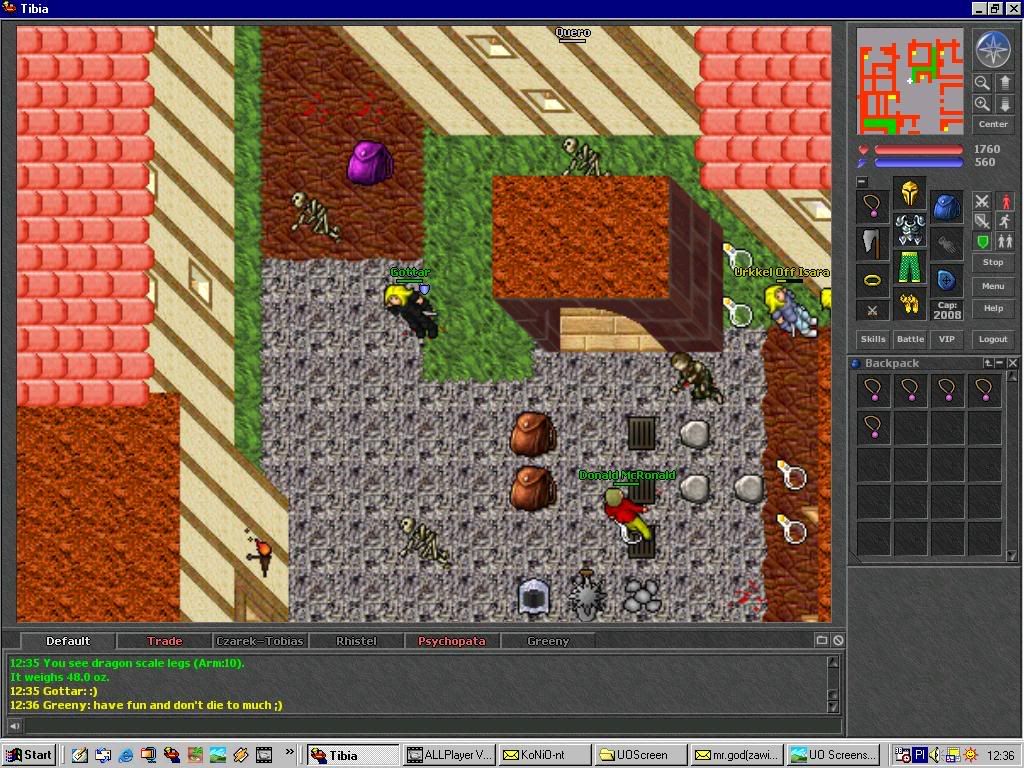Open the Czarek-Tobias chat tab

point(260,641)
